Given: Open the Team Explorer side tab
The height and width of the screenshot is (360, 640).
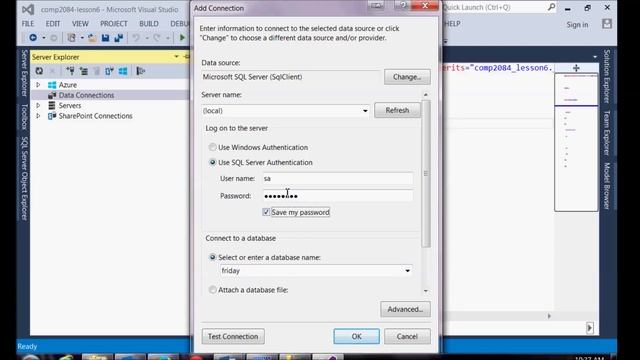Looking at the screenshot, I should pos(607,133).
